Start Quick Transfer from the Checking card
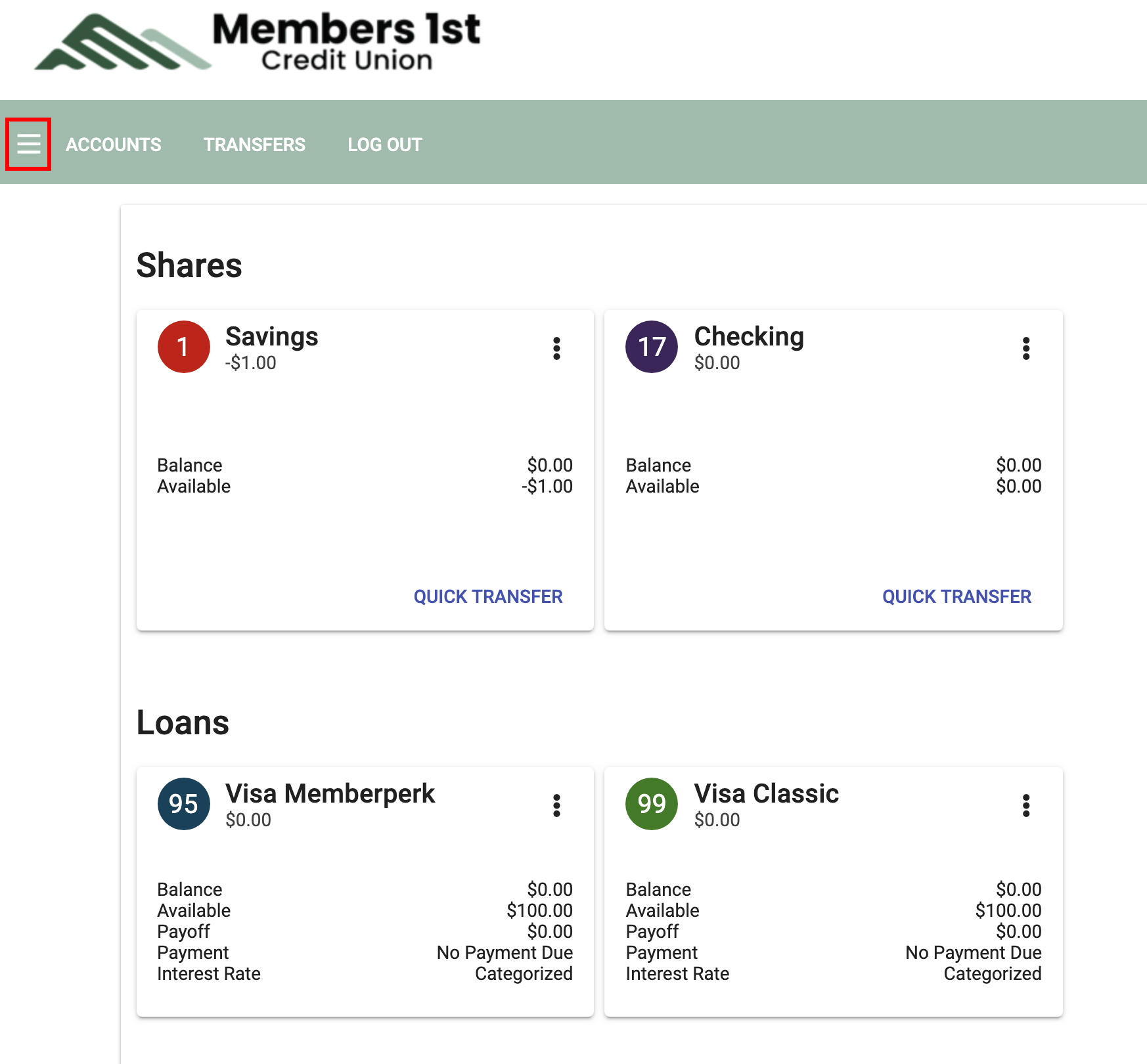This screenshot has height=1064, width=1147. [956, 596]
